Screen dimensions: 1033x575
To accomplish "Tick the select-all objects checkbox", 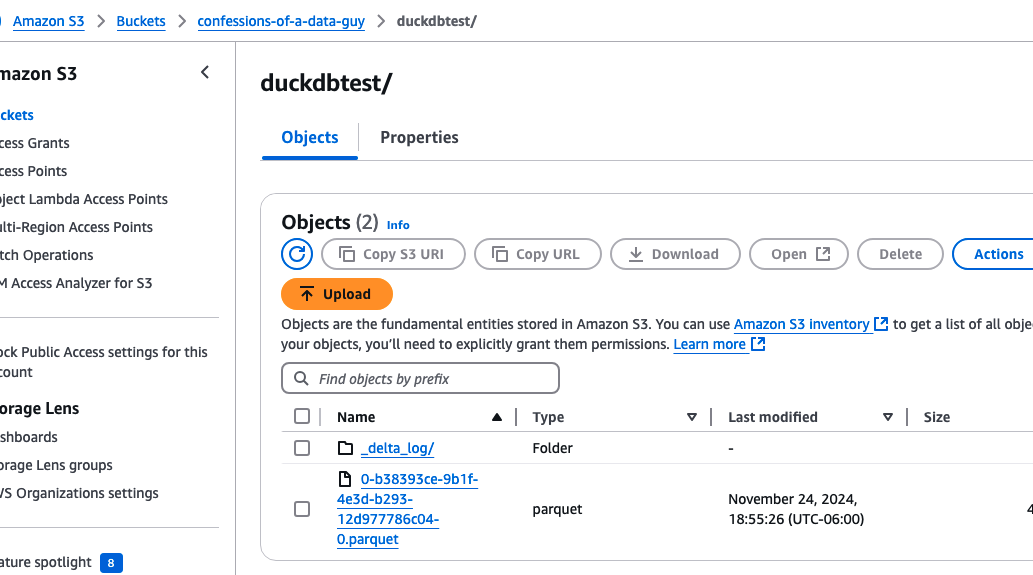I will [302, 416].
